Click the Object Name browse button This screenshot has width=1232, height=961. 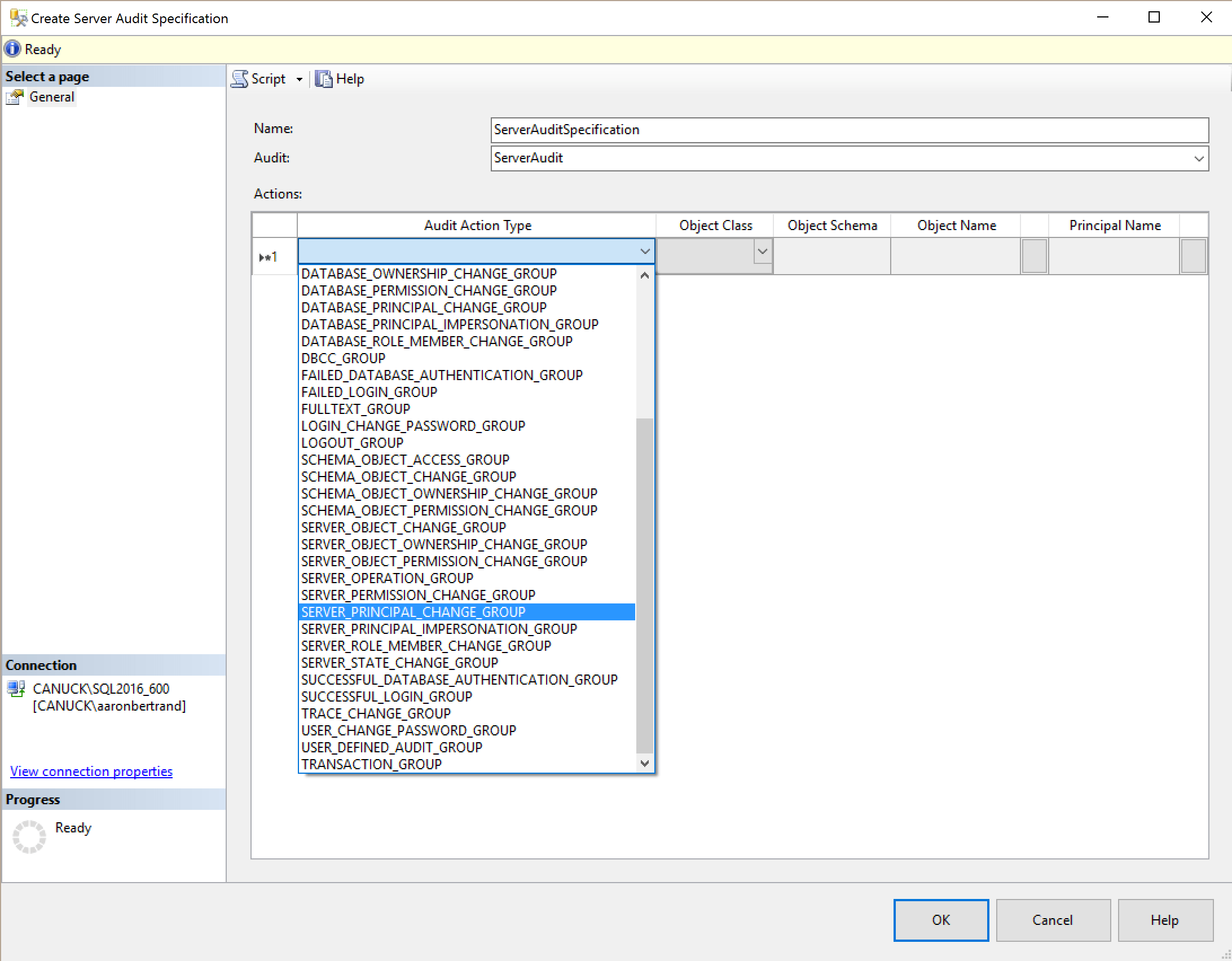tap(1034, 256)
